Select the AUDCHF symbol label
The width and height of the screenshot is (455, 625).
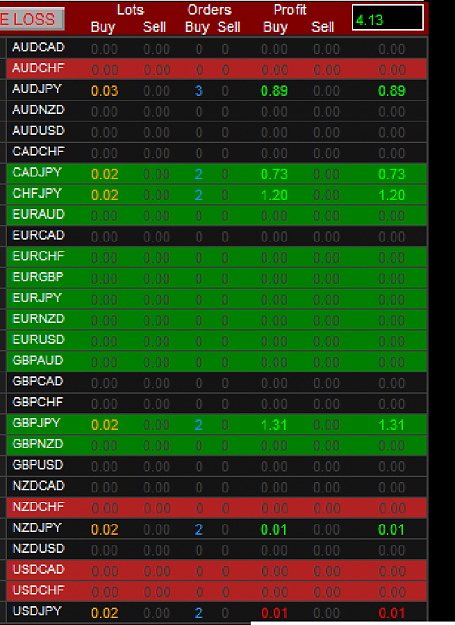38,68
